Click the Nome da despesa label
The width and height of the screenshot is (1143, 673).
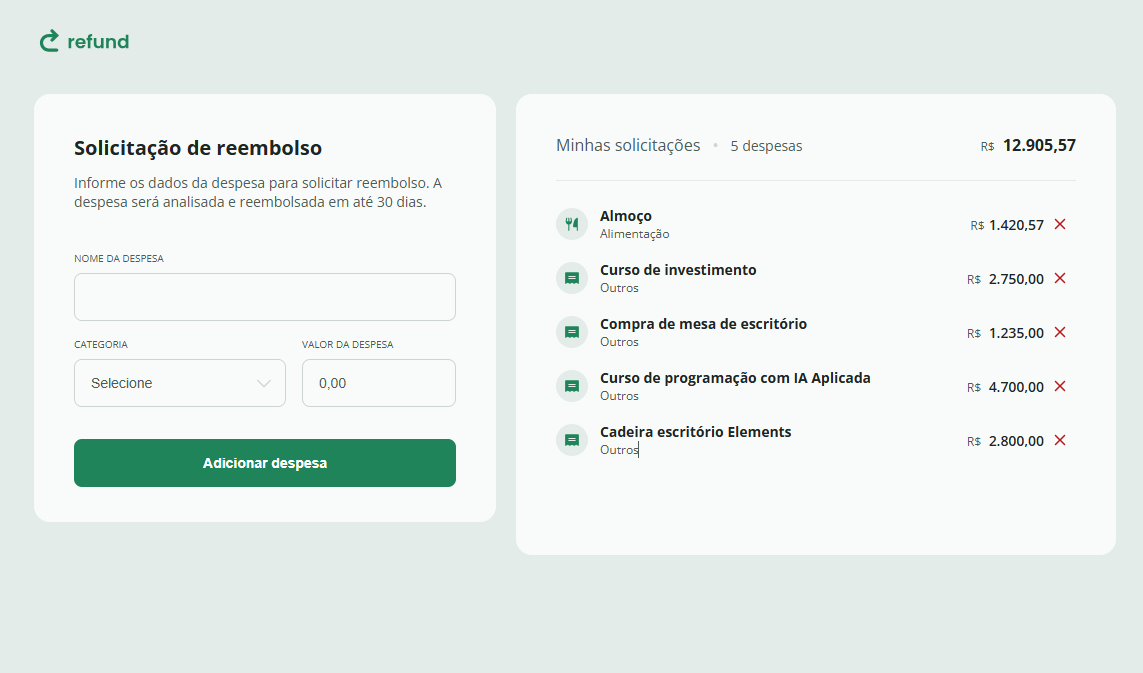click(119, 258)
